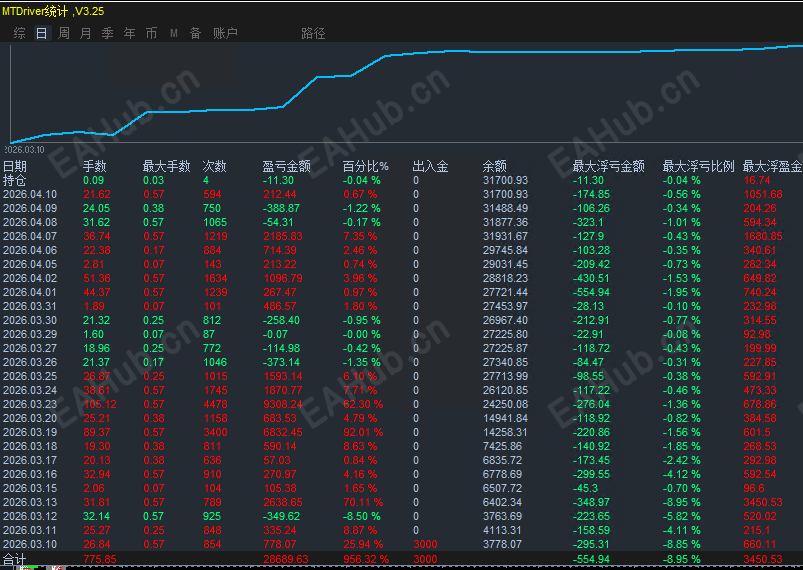Click total percentage 956.32 %

366,559
